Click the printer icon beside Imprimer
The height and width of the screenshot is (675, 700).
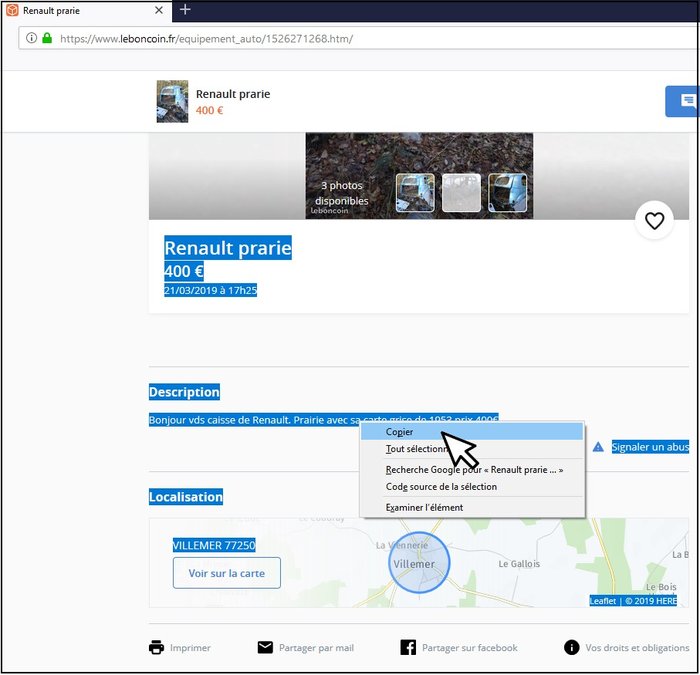coord(156,647)
